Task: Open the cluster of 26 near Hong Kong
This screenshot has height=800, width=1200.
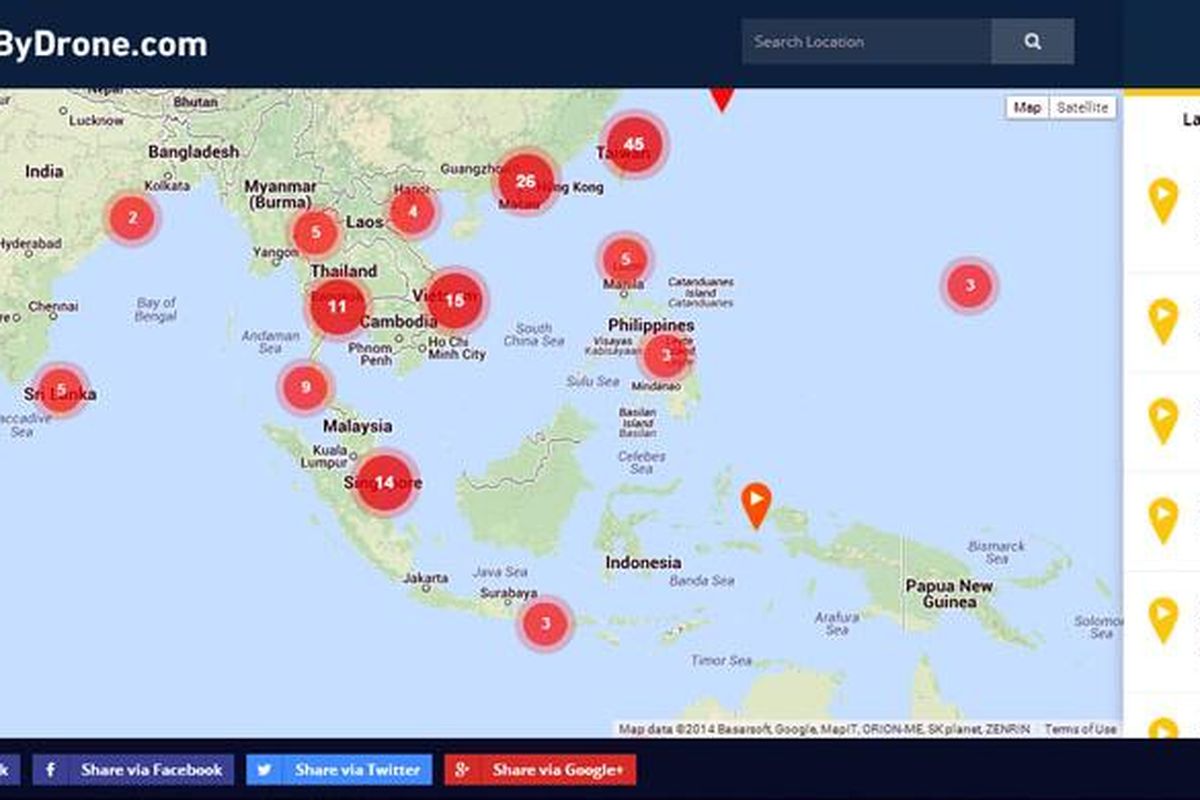Action: (x=526, y=182)
